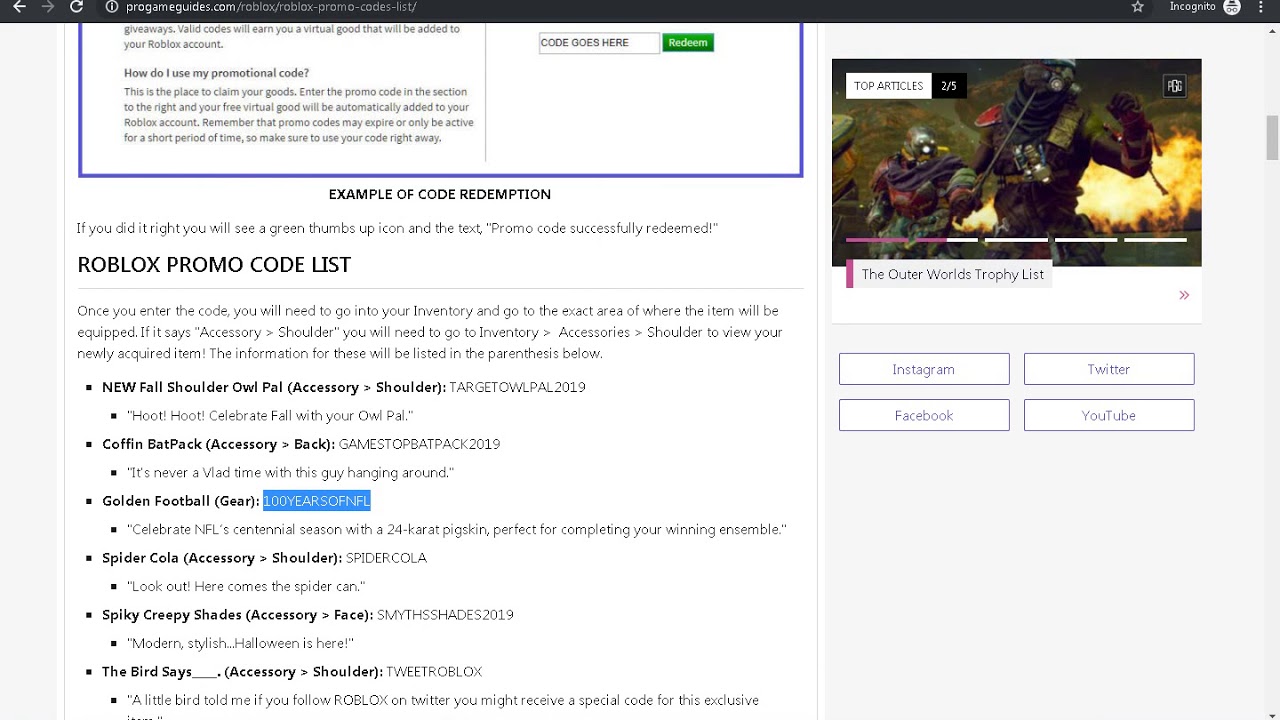
Task: Click the 'Promo code successfully redeemed' sentence
Action: click(397, 228)
